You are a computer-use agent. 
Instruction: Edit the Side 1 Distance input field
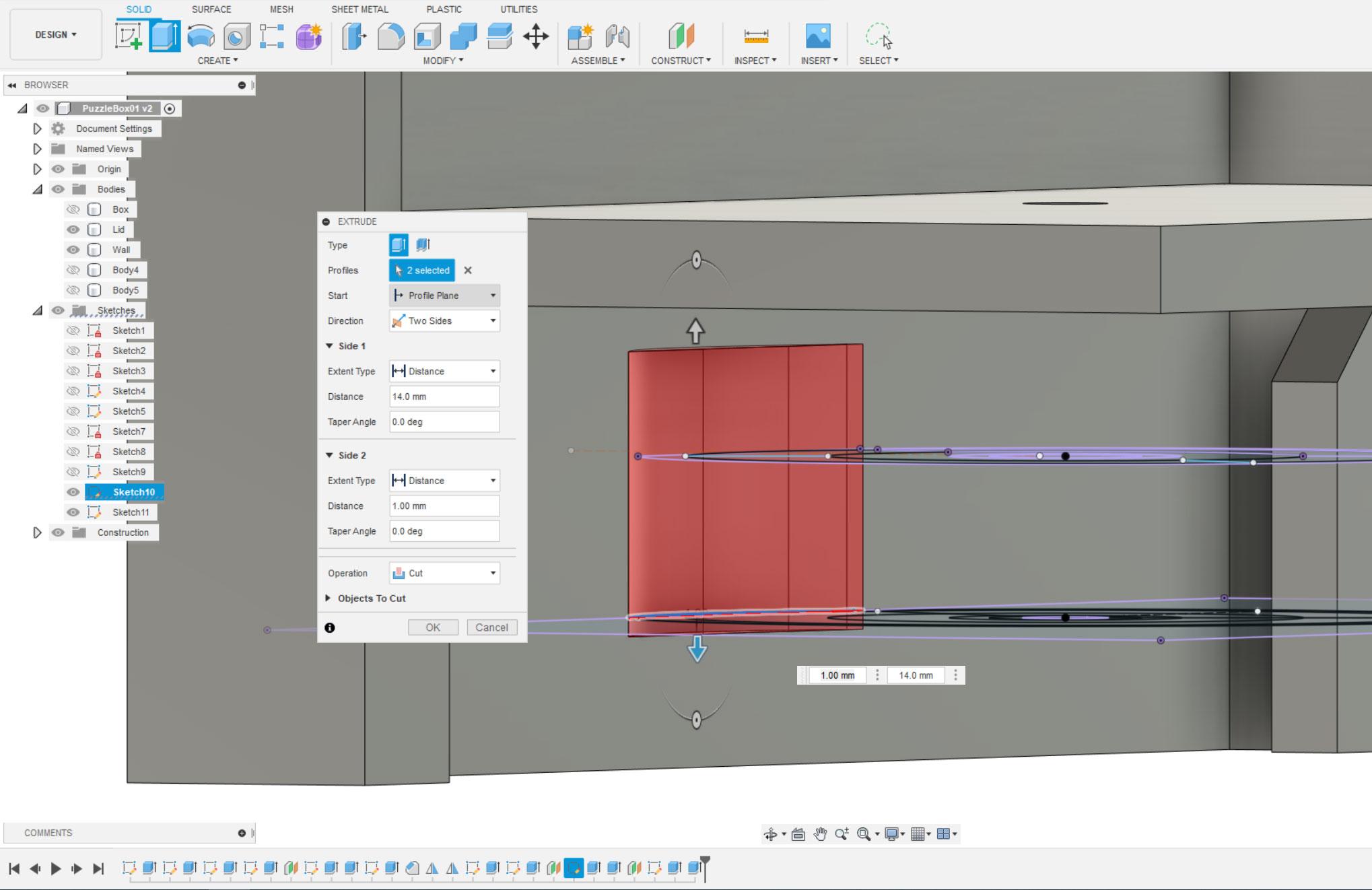pyautogui.click(x=443, y=396)
